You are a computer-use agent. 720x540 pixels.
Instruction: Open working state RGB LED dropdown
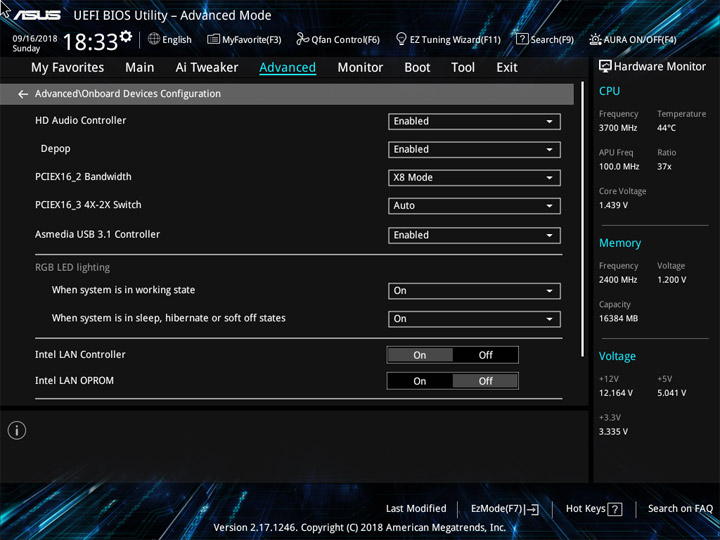[x=474, y=291]
